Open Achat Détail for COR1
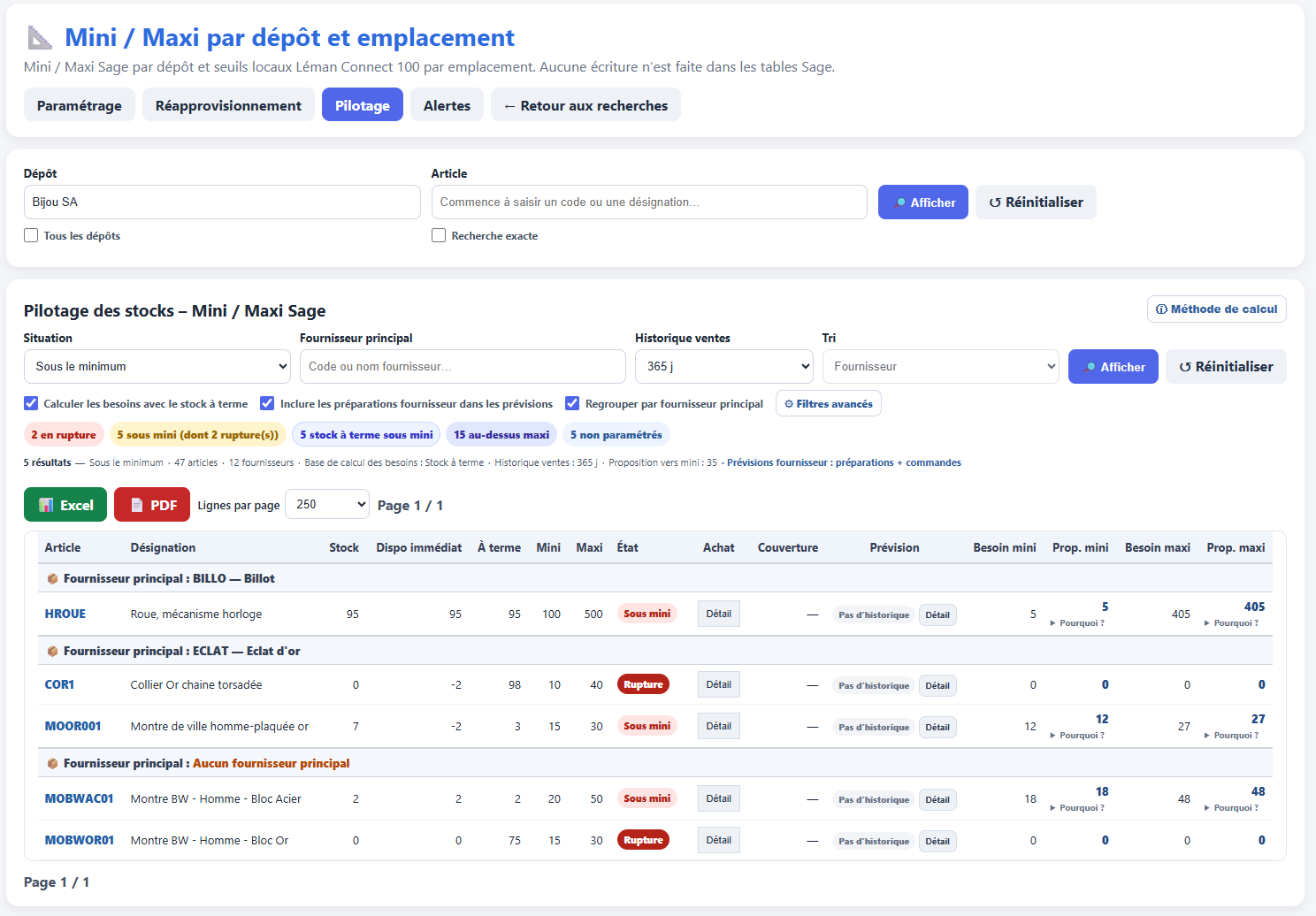Image resolution: width=1316 pixels, height=916 pixels. [719, 684]
